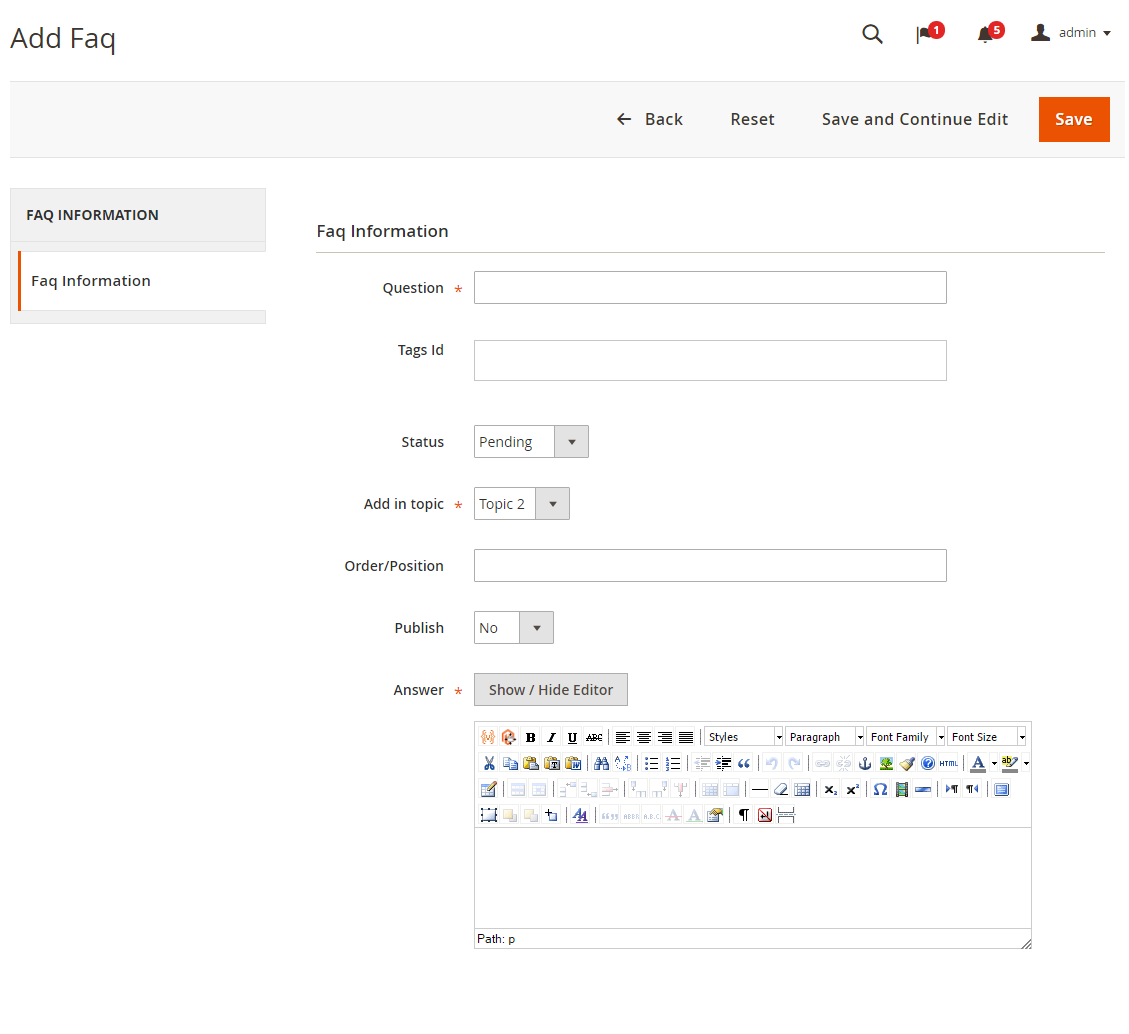Screen dimensions: 1129x1034
Task: Click inside the Question input field
Action: tap(710, 287)
